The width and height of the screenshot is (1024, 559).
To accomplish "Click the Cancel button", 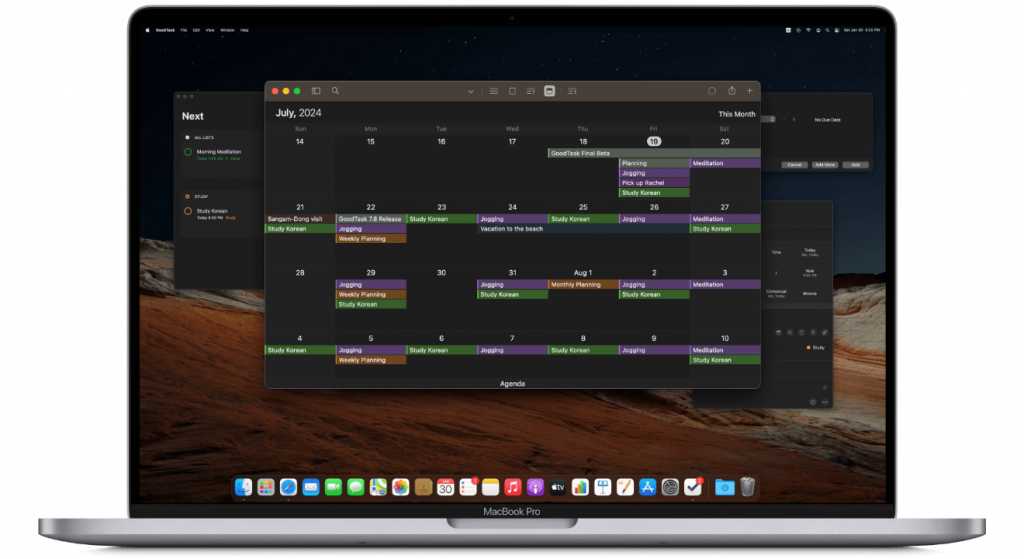I will click(x=794, y=164).
